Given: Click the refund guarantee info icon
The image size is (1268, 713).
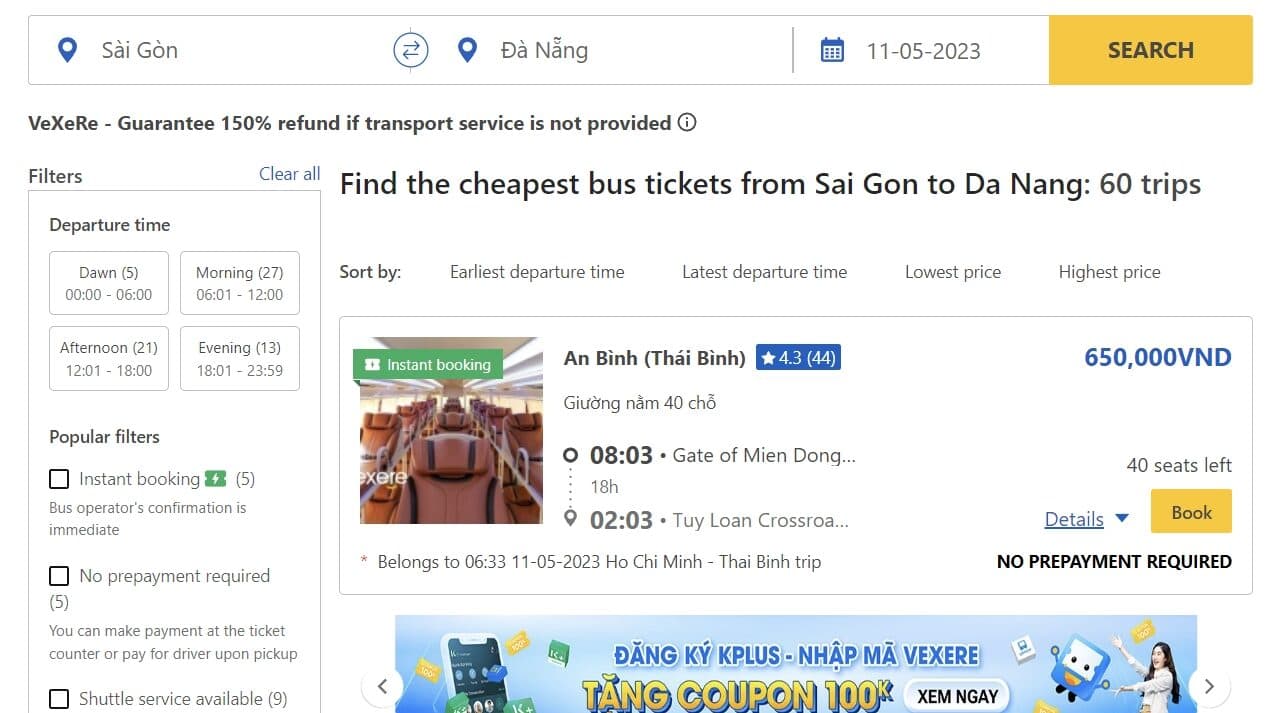Looking at the screenshot, I should click(687, 123).
